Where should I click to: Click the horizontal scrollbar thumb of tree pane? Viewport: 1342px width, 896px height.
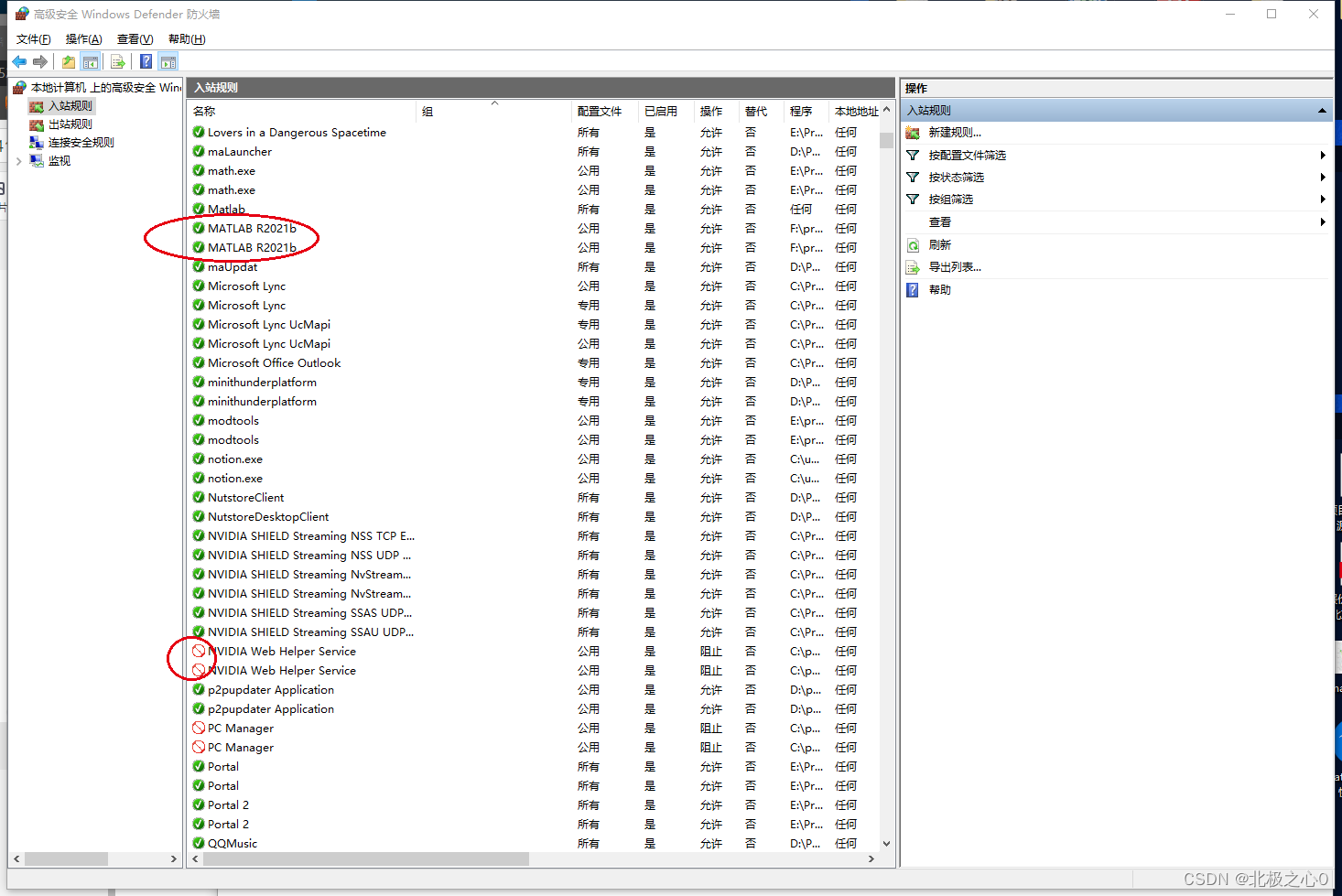pyautogui.click(x=66, y=859)
